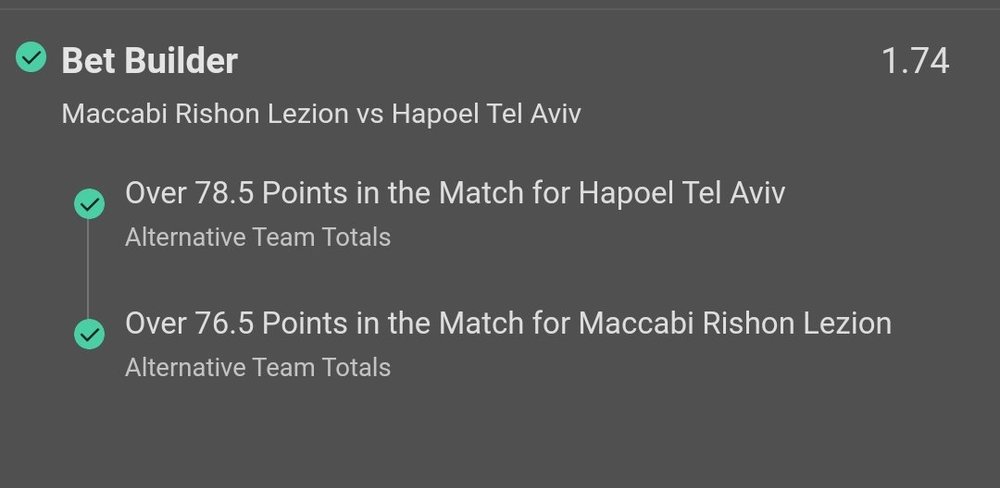Click the Maccabi Rishon Lezion name in the second leg
The height and width of the screenshot is (488, 1000).
(x=735, y=323)
